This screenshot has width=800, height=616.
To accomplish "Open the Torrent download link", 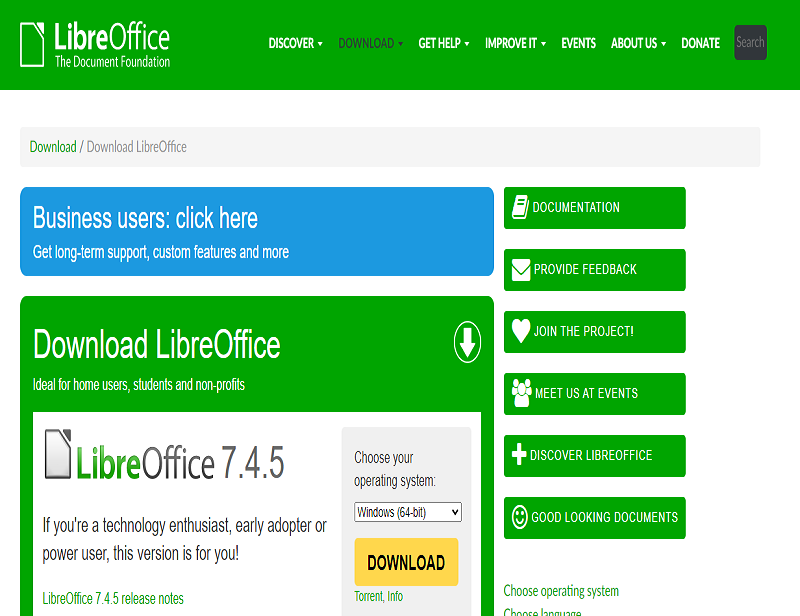I will [368, 596].
